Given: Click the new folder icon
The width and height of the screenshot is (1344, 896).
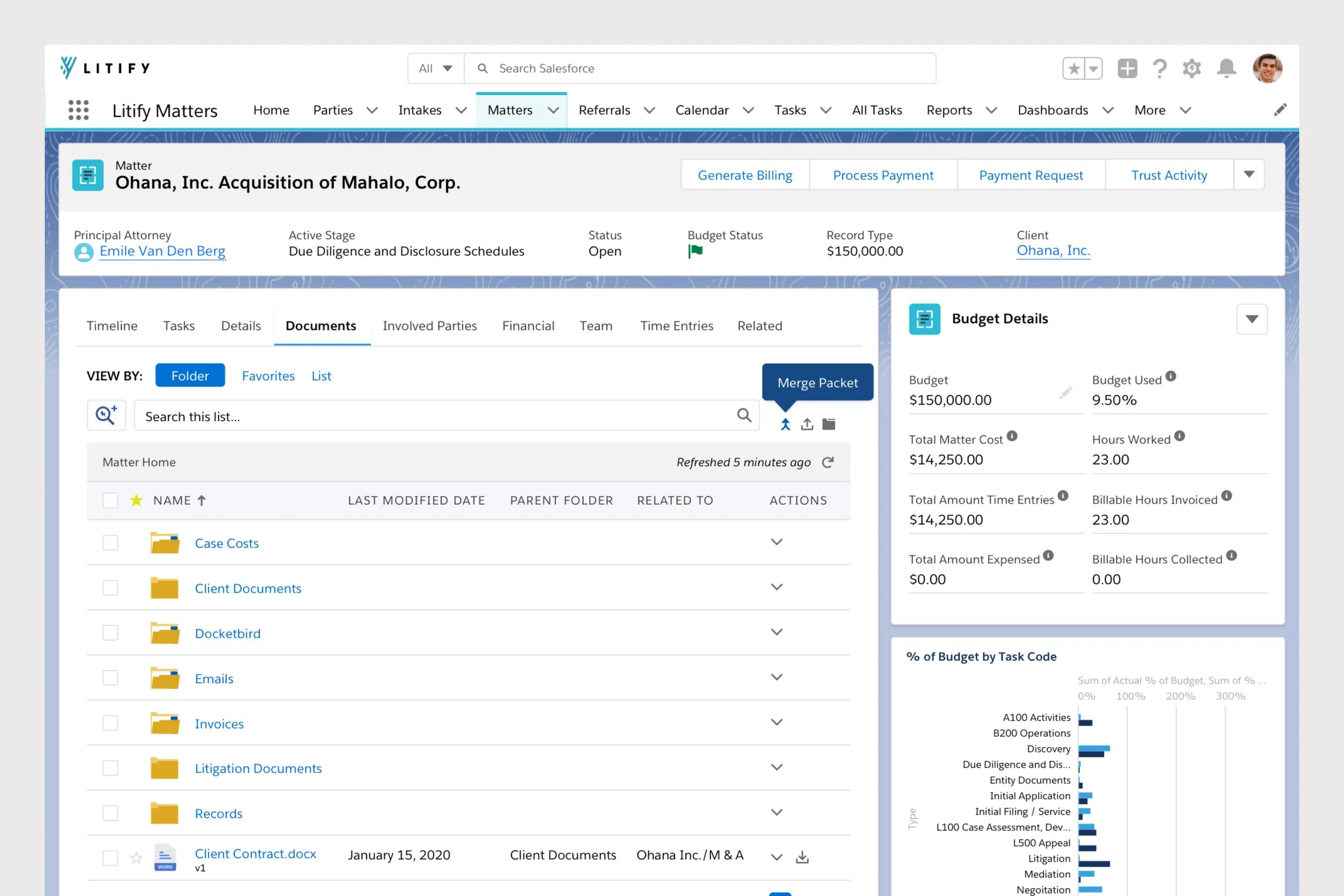Looking at the screenshot, I should 828,424.
